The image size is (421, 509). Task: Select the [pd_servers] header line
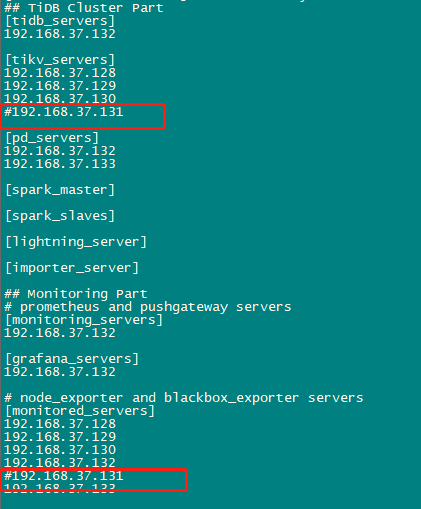click(52, 138)
